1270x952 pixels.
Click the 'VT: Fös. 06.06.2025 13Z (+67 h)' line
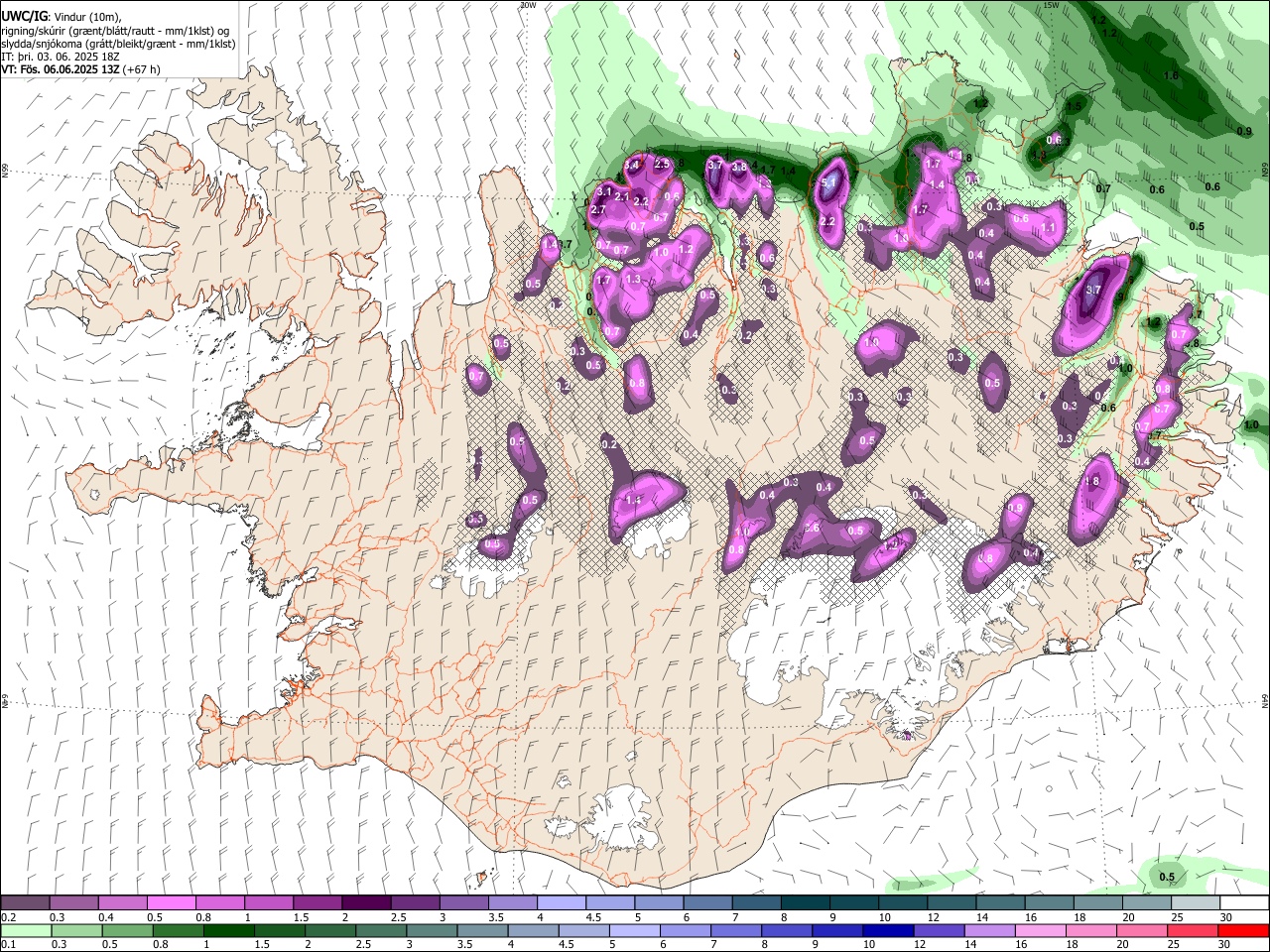(80, 69)
